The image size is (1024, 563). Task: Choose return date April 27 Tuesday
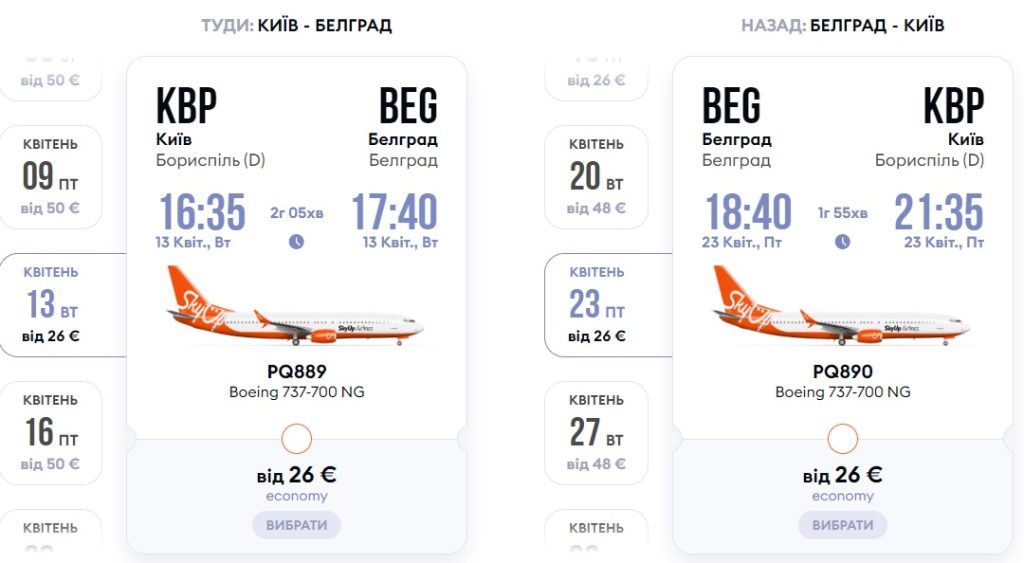coord(597,432)
